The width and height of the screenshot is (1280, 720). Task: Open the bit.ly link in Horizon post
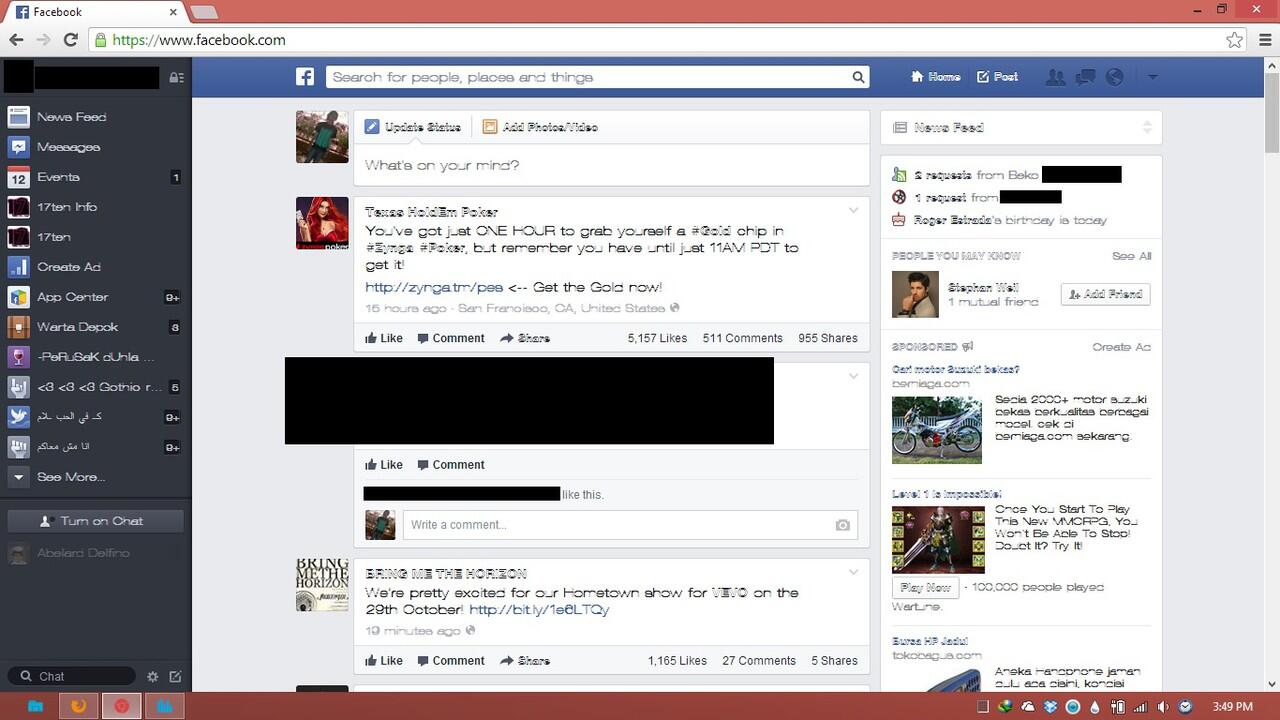(539, 610)
